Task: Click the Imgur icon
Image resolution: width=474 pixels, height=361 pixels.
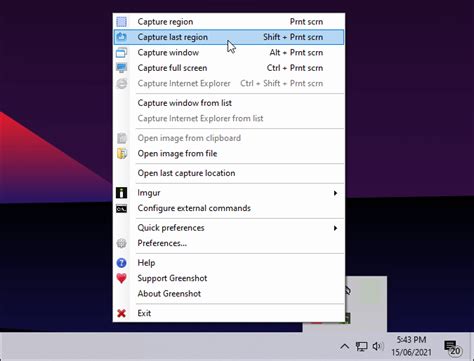Action: point(121,193)
